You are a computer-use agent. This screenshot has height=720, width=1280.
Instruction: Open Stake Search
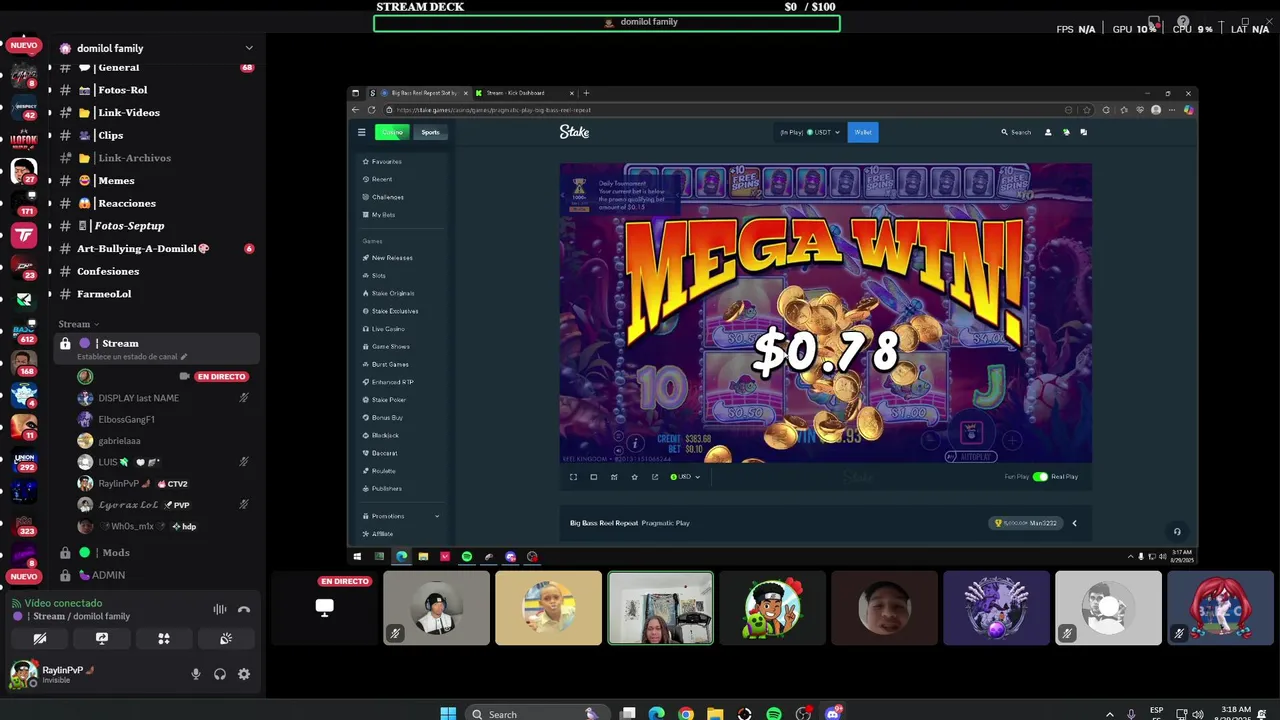[1016, 132]
